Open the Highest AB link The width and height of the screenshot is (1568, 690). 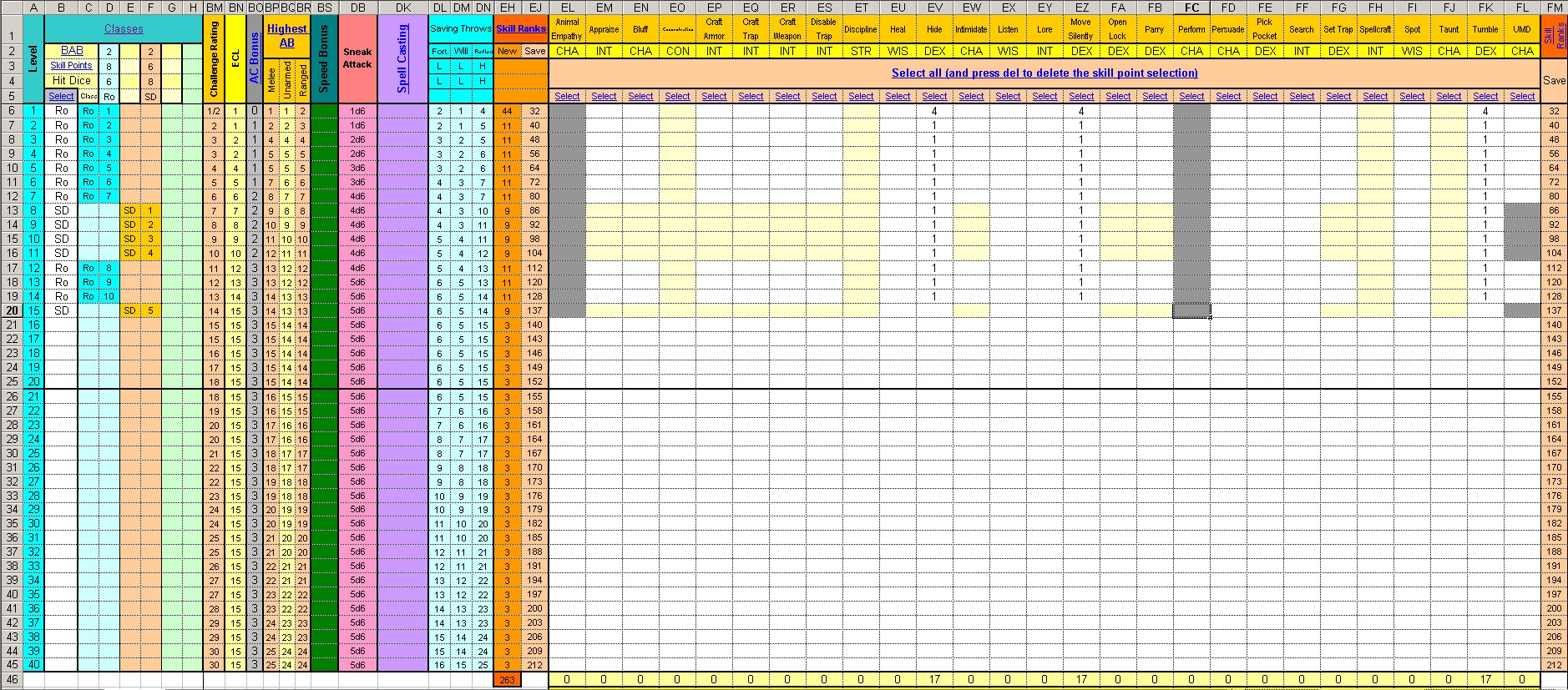pos(286,36)
